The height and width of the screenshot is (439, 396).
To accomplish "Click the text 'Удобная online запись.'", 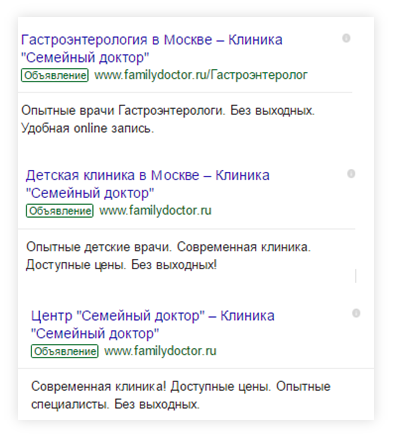I will [x=88, y=128].
